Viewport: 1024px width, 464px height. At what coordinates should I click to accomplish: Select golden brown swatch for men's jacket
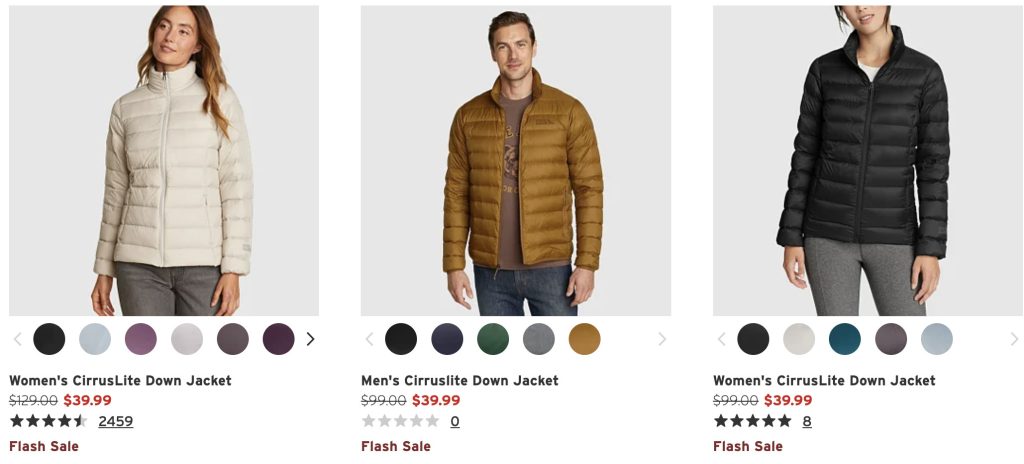pyautogui.click(x=584, y=339)
